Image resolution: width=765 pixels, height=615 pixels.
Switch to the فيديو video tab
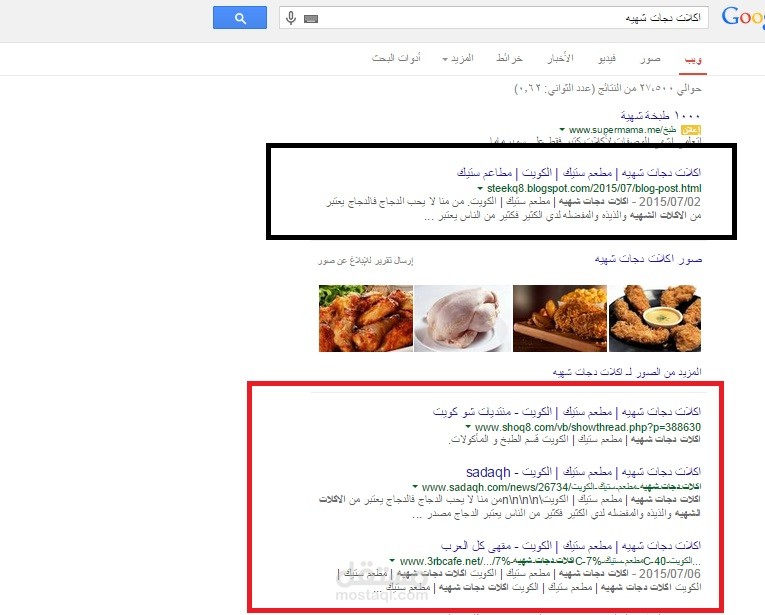(x=607, y=59)
